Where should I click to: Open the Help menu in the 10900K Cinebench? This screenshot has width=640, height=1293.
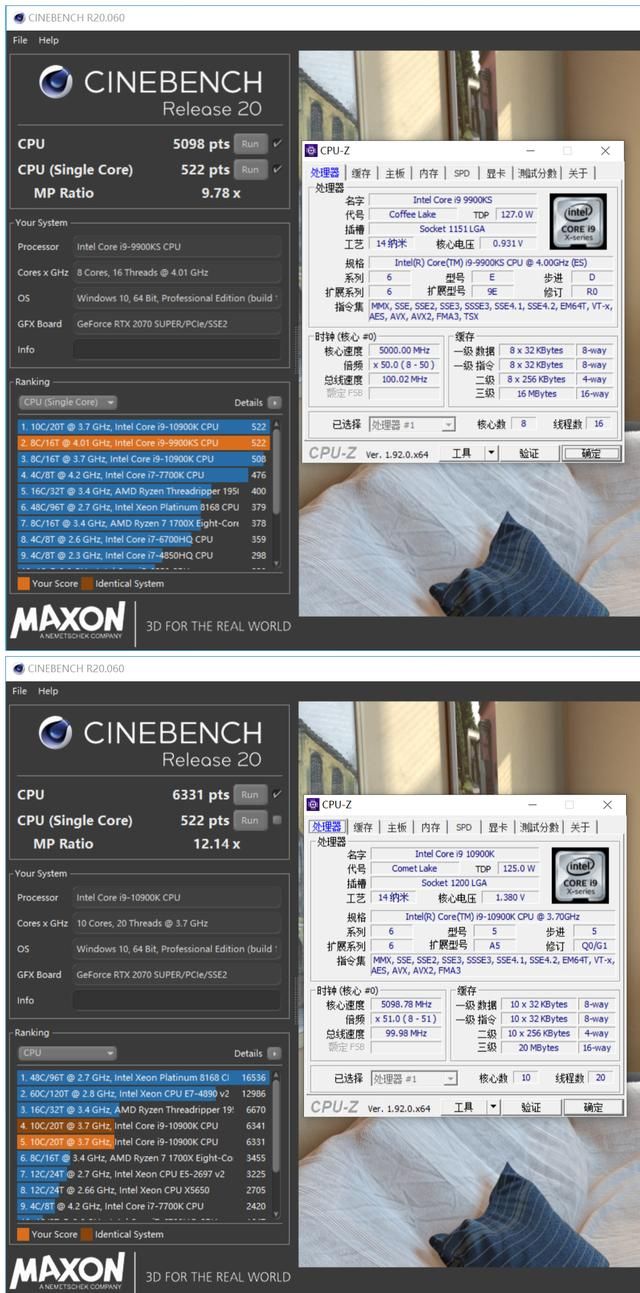click(x=48, y=691)
